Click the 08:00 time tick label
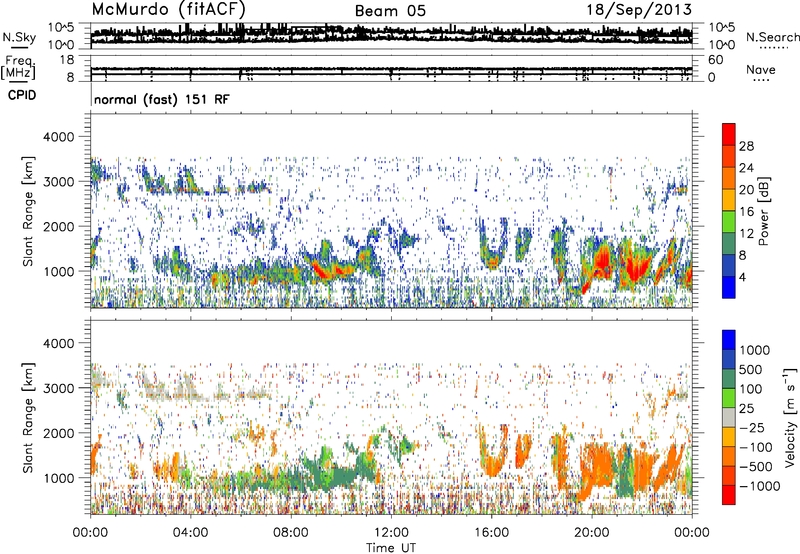Screen dimensions: 800x554 [291, 533]
